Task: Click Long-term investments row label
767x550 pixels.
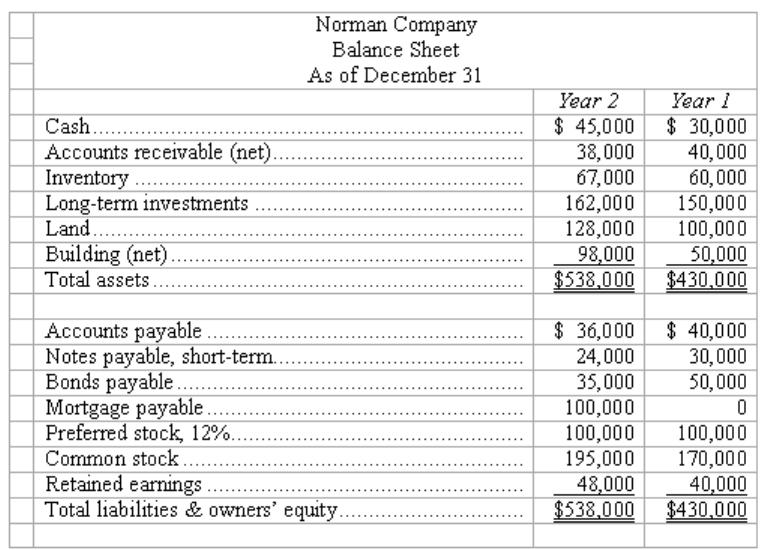Action: 147,204
